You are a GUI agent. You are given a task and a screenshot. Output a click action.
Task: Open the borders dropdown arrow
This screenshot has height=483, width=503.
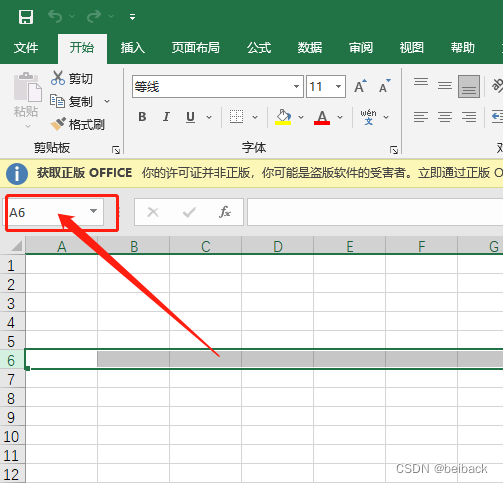point(255,117)
